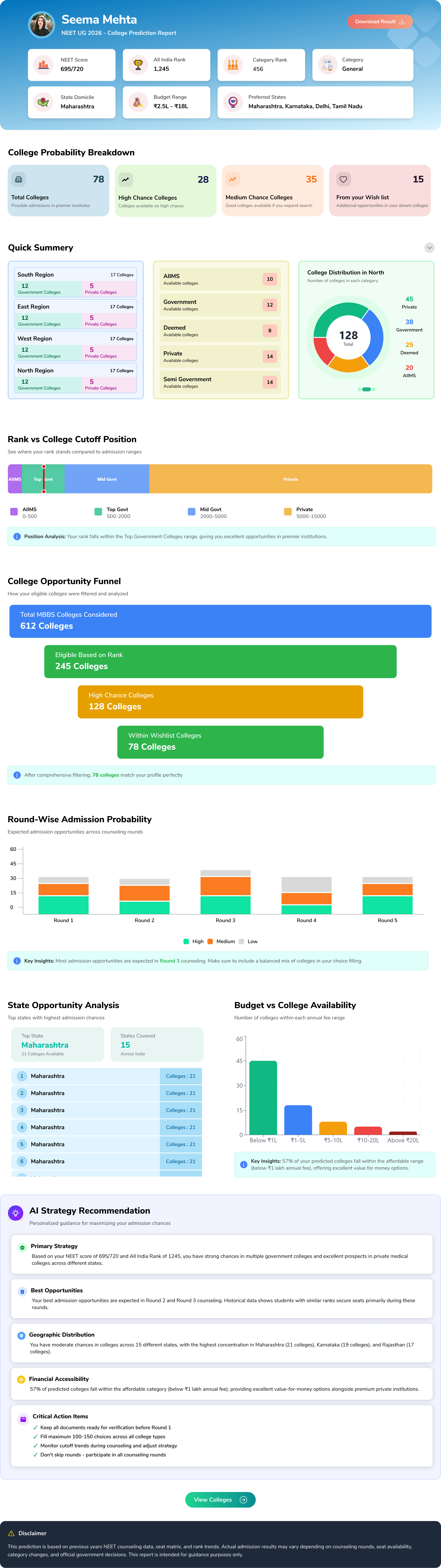Collapse the Quick Summery section
The height and width of the screenshot is (1568, 441).
click(429, 248)
